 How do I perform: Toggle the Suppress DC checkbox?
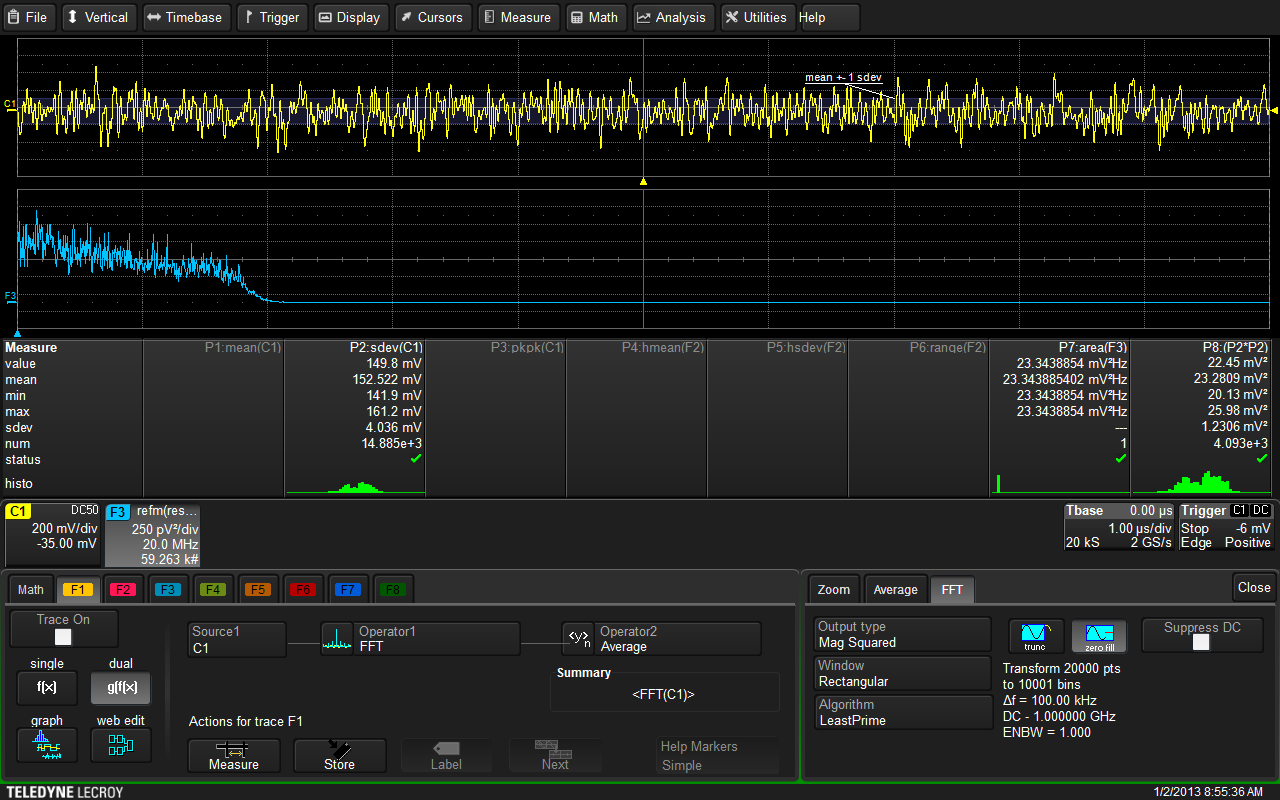pyautogui.click(x=1201, y=642)
